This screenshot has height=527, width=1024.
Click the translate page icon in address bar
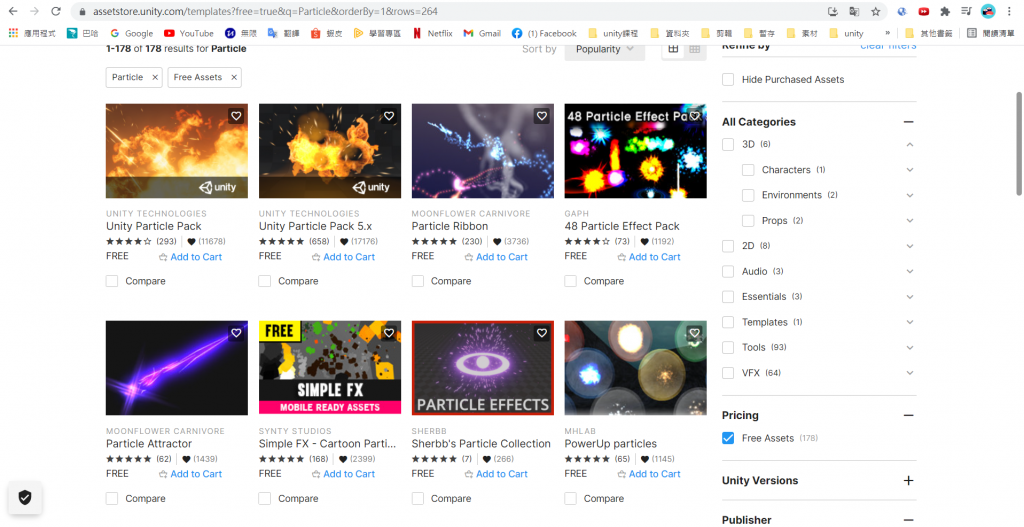(x=854, y=11)
